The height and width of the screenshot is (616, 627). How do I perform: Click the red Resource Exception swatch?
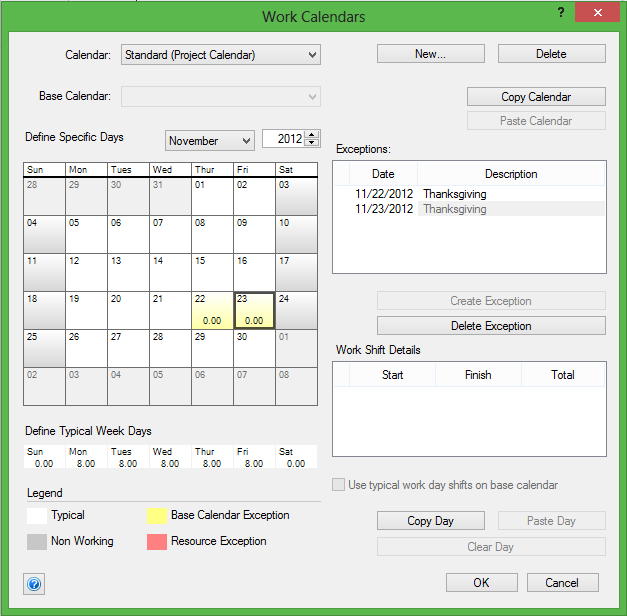pos(156,542)
